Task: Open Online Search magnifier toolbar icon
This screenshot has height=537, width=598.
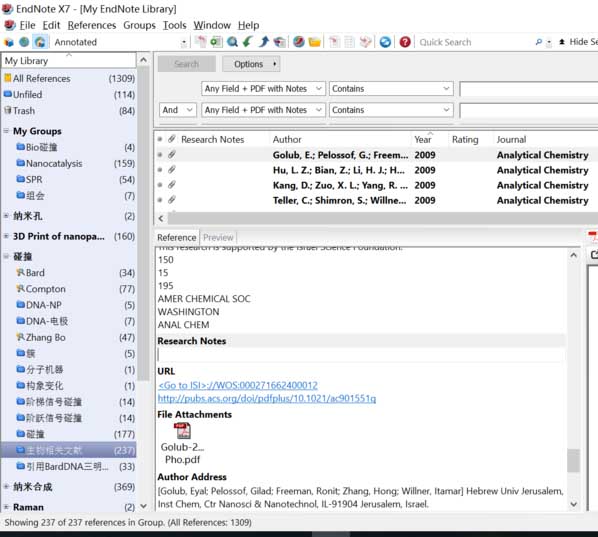Action: (232, 42)
